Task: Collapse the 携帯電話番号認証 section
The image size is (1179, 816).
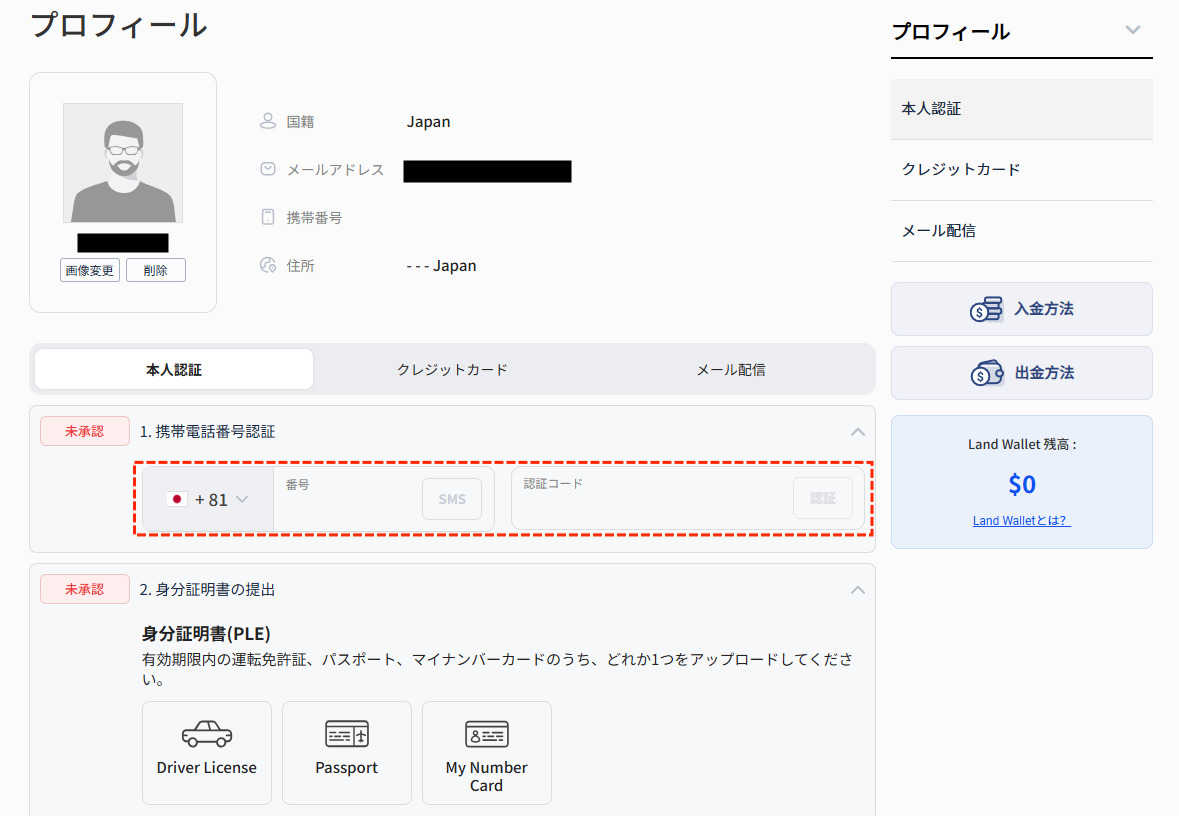Action: pyautogui.click(x=857, y=432)
